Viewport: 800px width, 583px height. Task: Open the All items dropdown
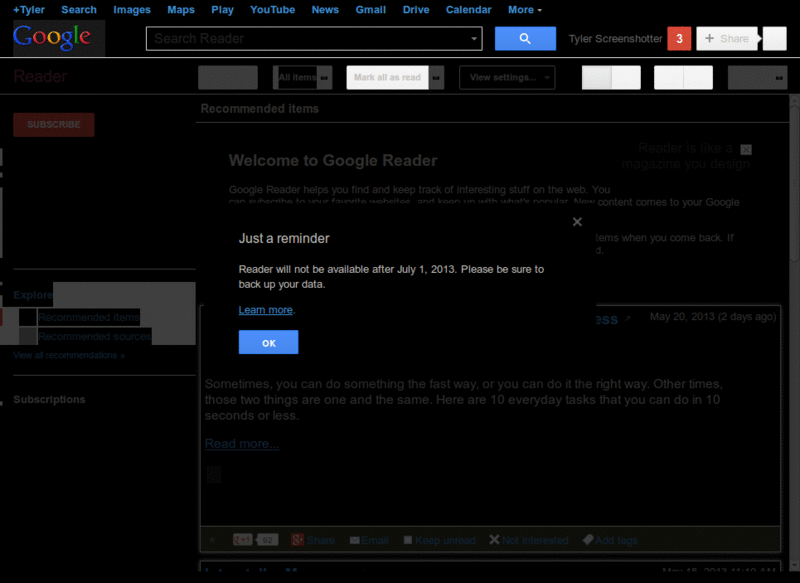pos(303,78)
